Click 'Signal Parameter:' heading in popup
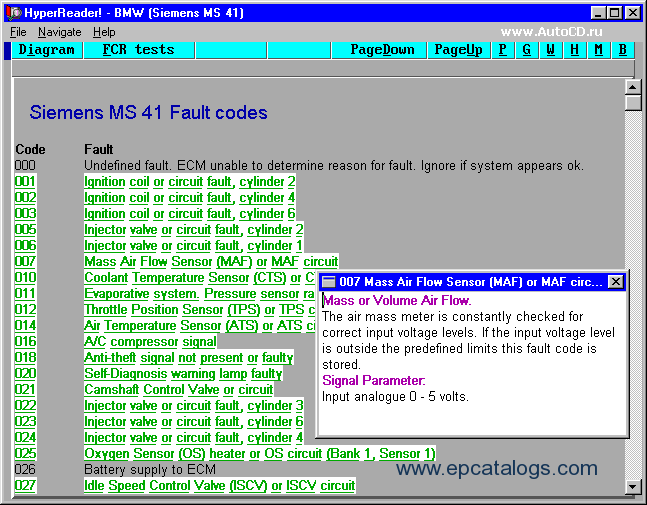This screenshot has width=647, height=505. click(373, 380)
